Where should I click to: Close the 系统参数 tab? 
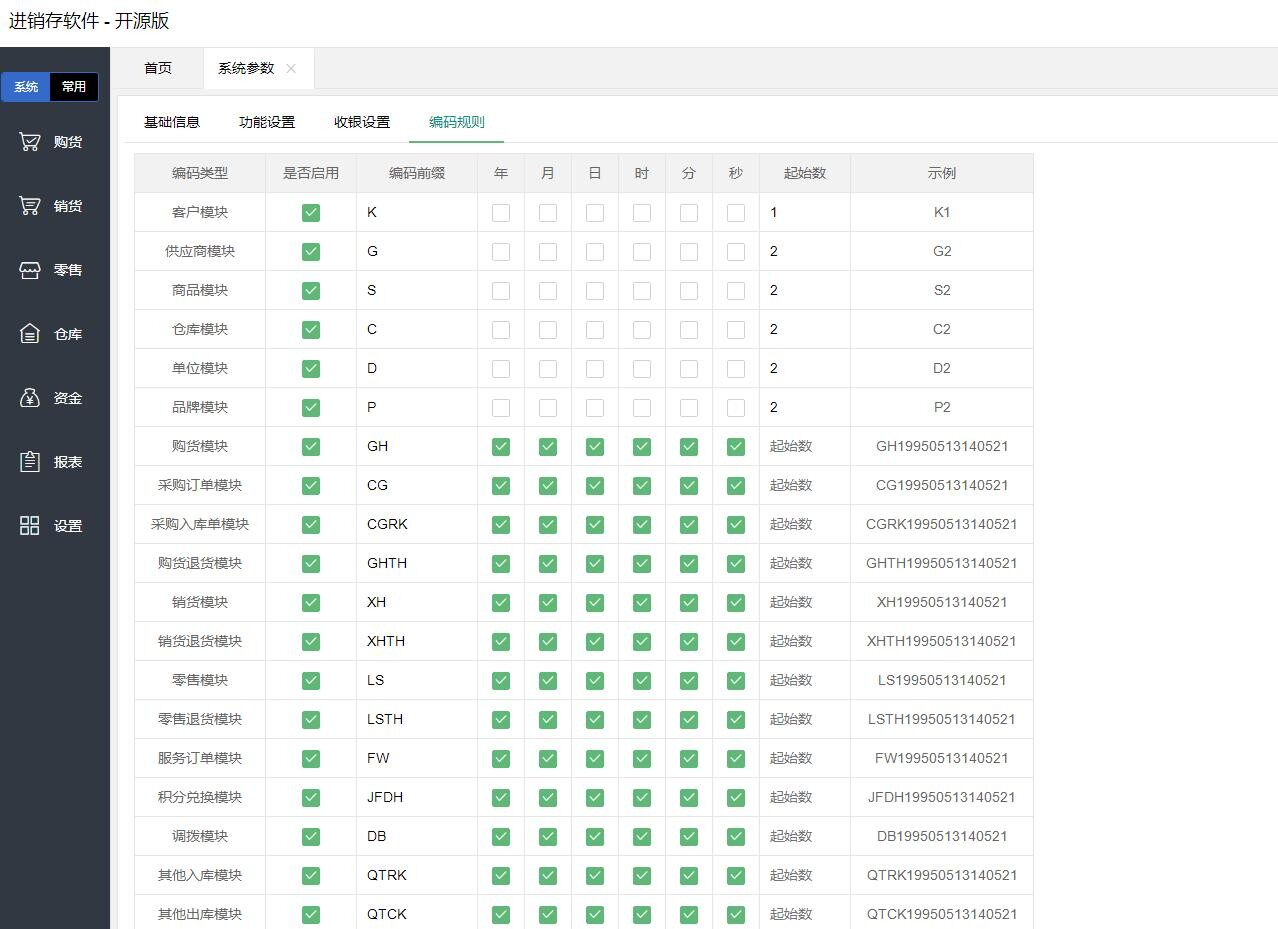pos(291,69)
